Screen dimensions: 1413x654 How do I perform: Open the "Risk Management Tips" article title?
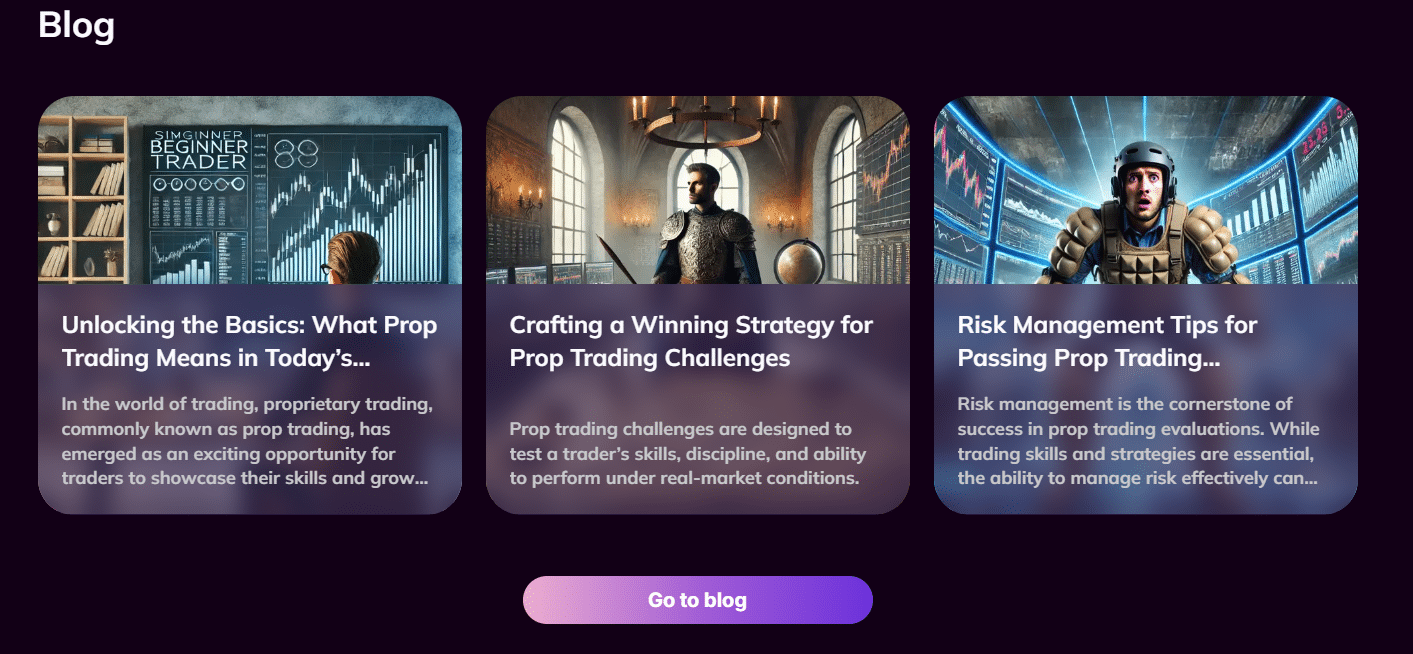pyautogui.click(x=1107, y=341)
